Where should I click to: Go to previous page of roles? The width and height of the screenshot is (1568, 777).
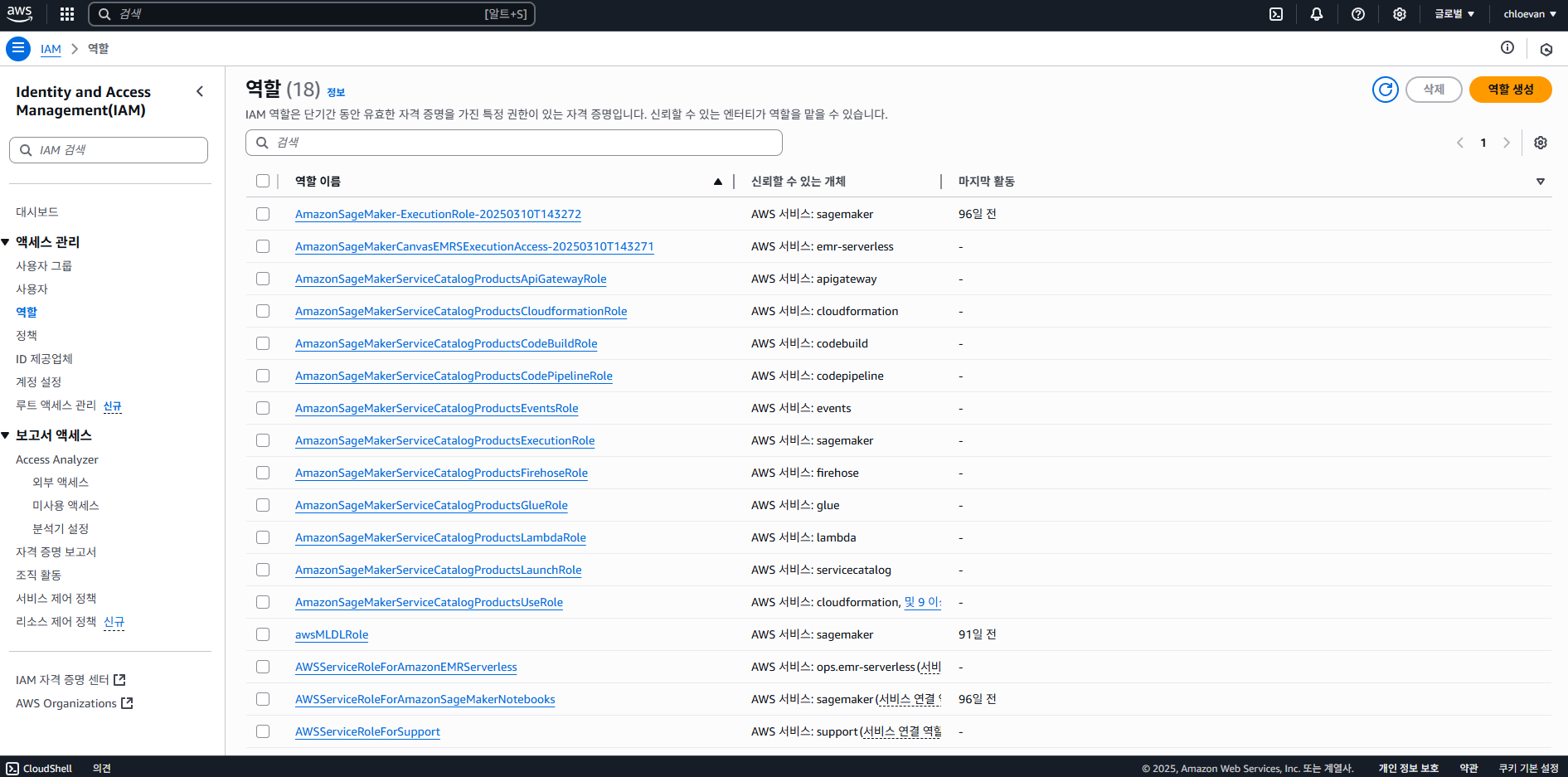point(1460,143)
